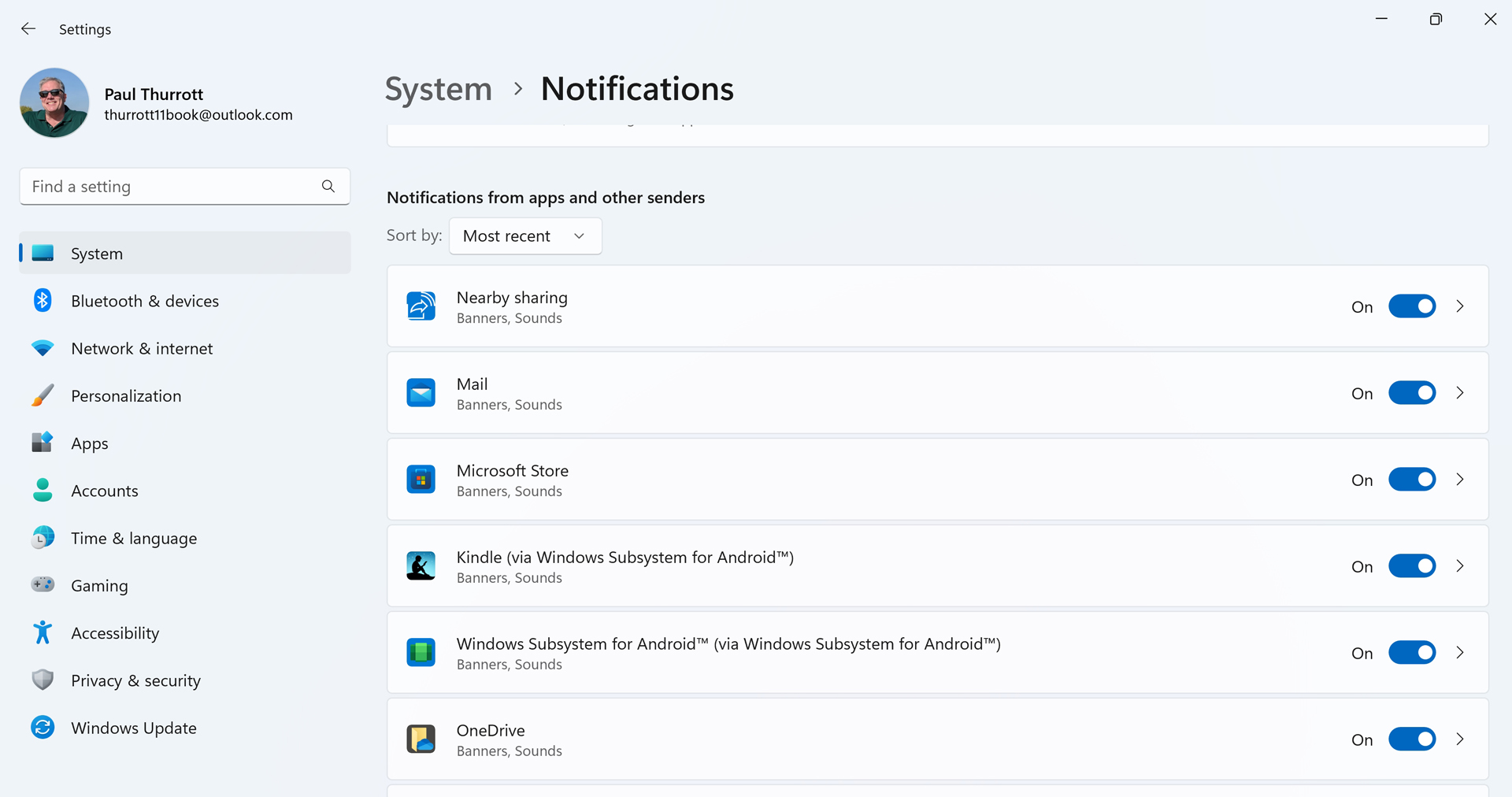Select Windows Update in sidebar
Viewport: 1512px width, 797px height.
coord(134,728)
